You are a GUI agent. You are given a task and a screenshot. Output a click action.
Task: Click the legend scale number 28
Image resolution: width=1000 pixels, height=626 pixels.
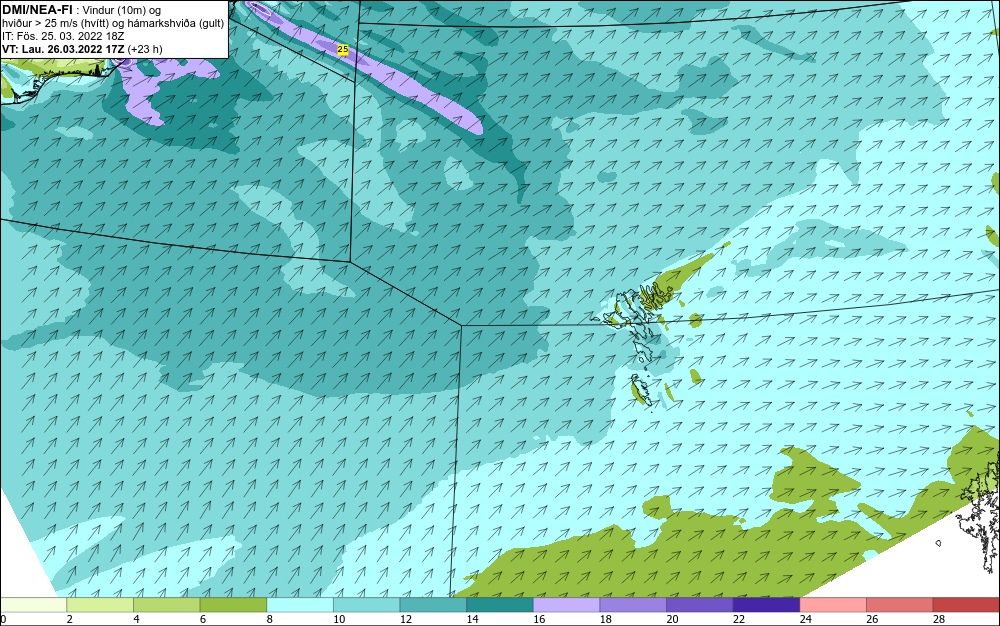coord(939,619)
